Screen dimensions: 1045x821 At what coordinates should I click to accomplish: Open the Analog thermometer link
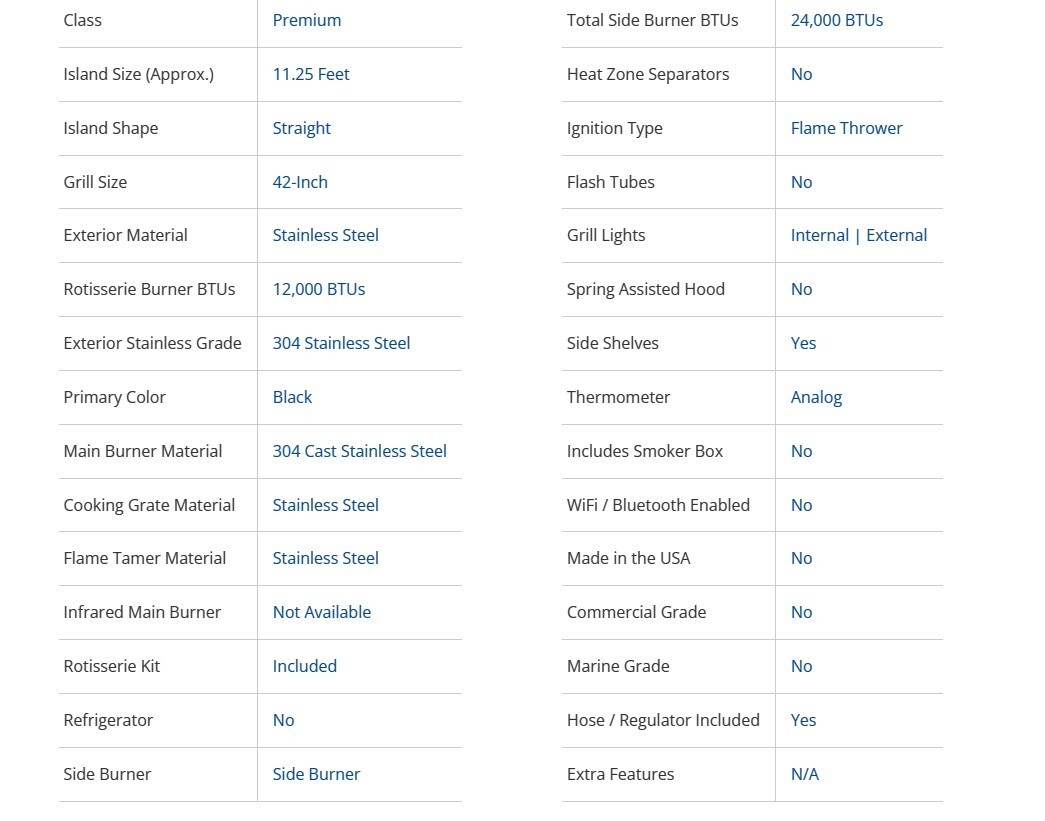pos(816,397)
